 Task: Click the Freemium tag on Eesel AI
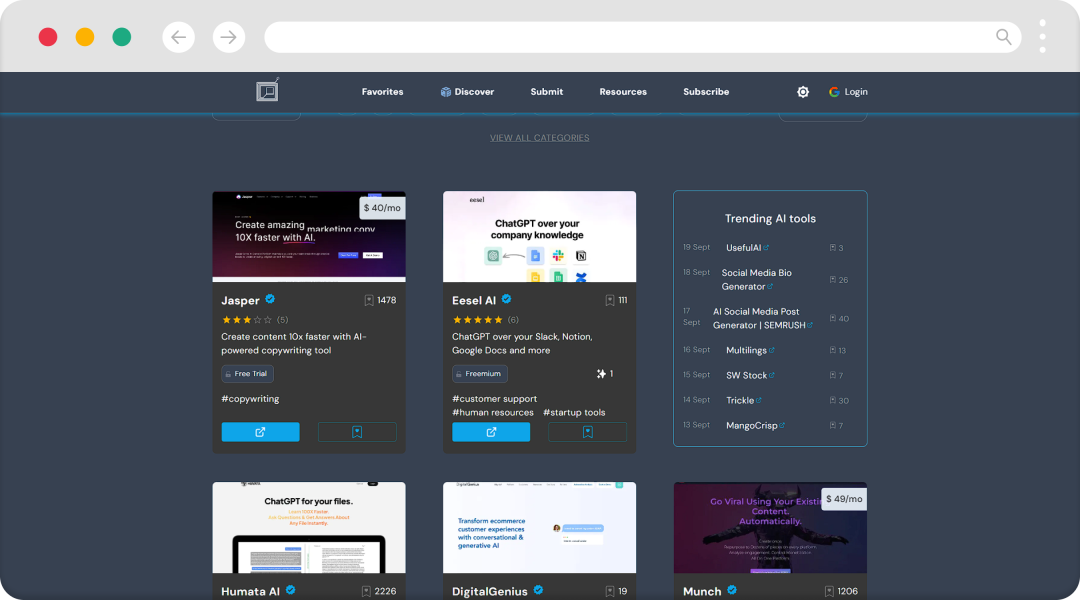479,373
